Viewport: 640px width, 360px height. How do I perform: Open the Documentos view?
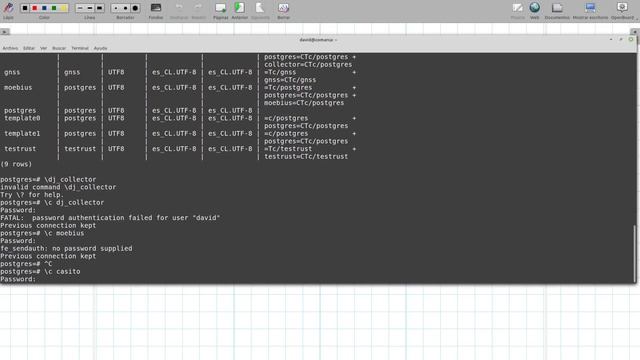(557, 10)
